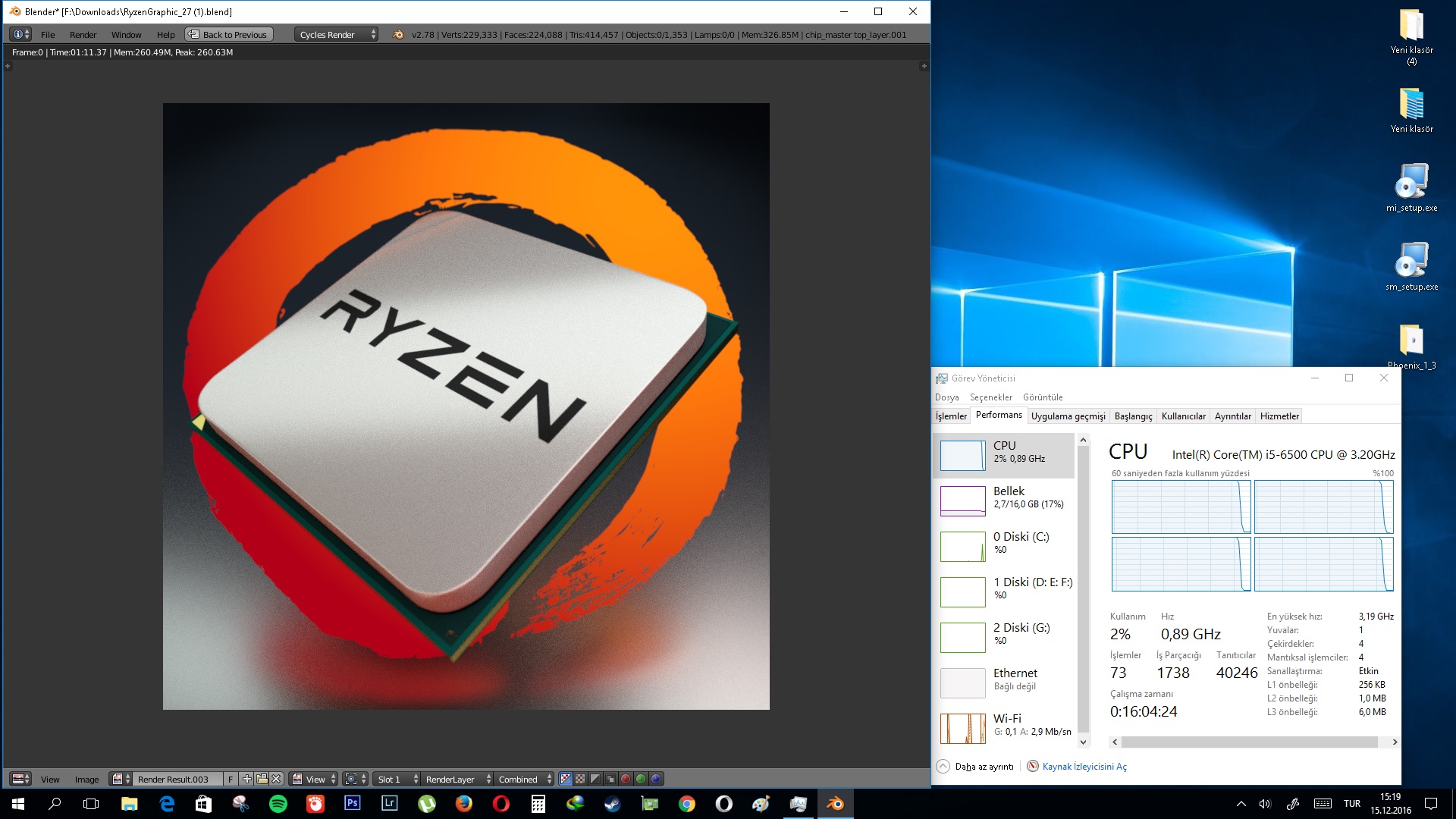
Task: Open the image editor type selector at bottom
Action: tap(20, 779)
